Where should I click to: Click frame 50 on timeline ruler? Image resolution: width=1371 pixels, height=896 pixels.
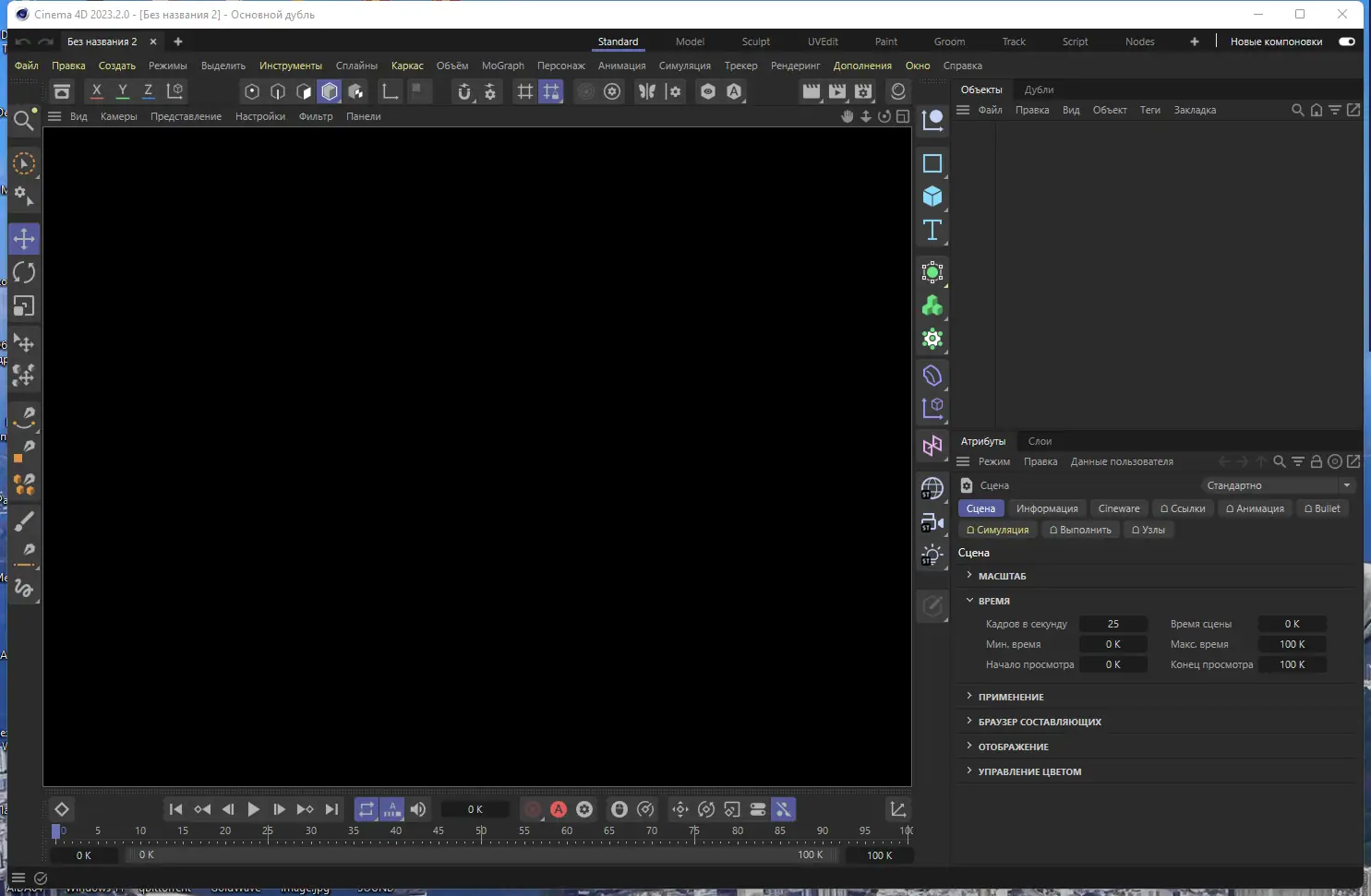[x=481, y=830]
